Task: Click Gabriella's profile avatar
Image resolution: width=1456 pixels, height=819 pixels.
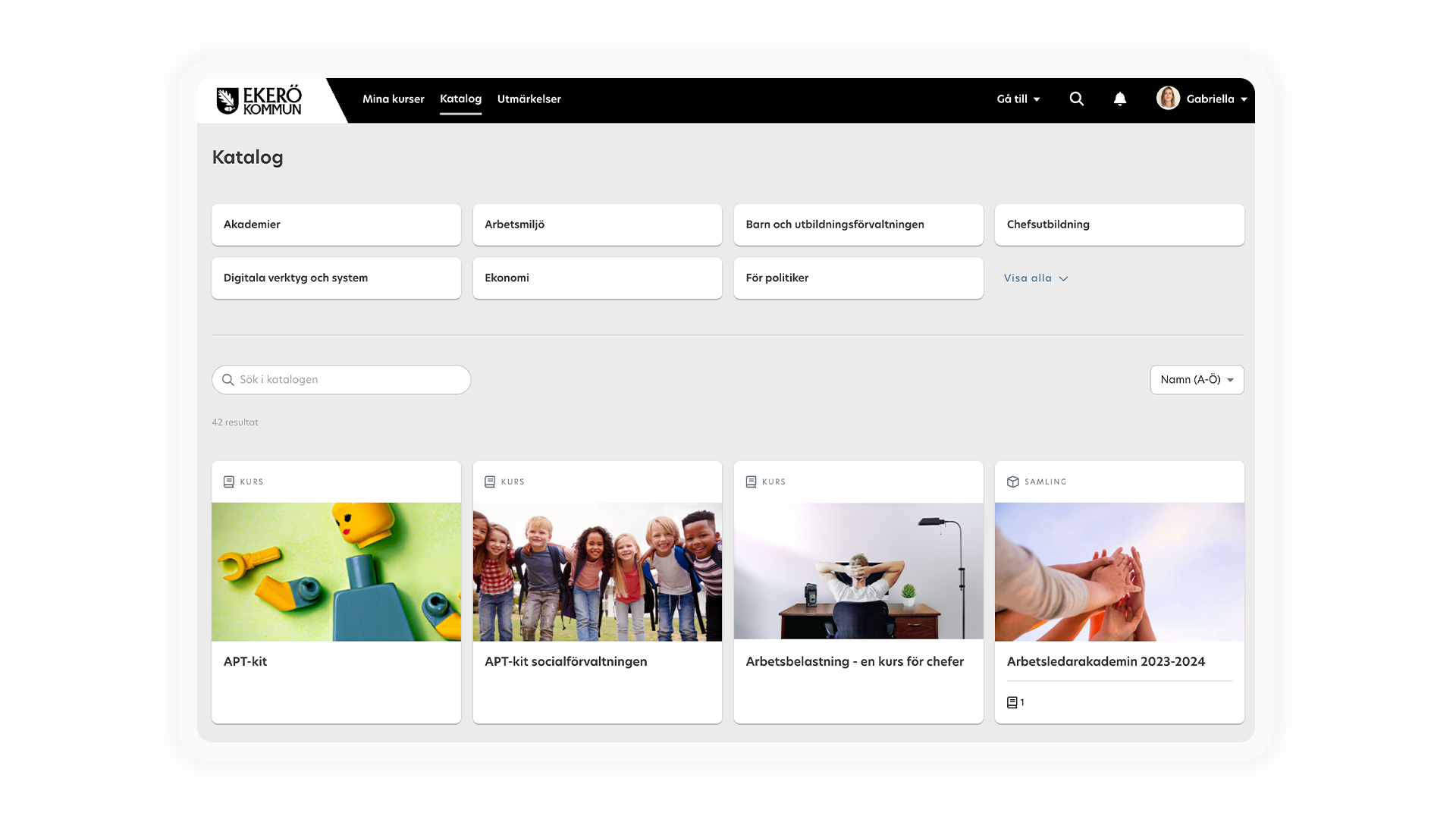Action: [1168, 98]
